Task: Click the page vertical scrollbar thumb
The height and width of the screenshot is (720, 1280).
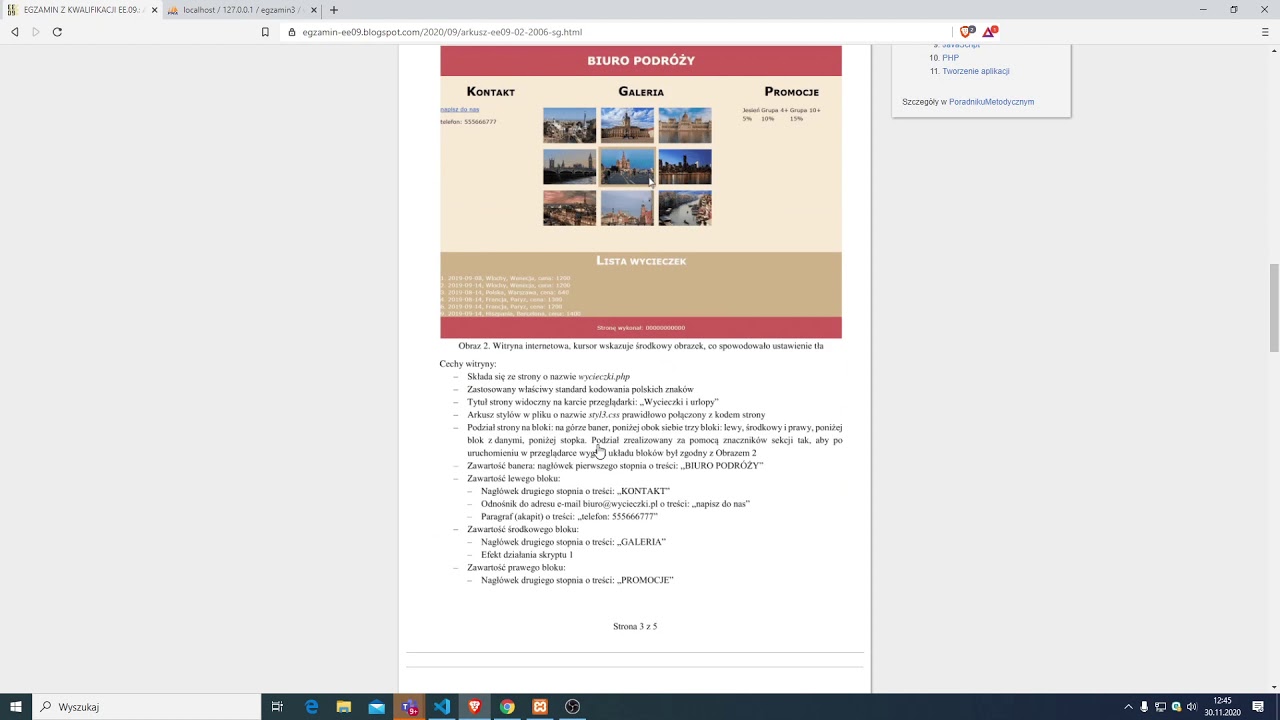Action: (1274, 307)
